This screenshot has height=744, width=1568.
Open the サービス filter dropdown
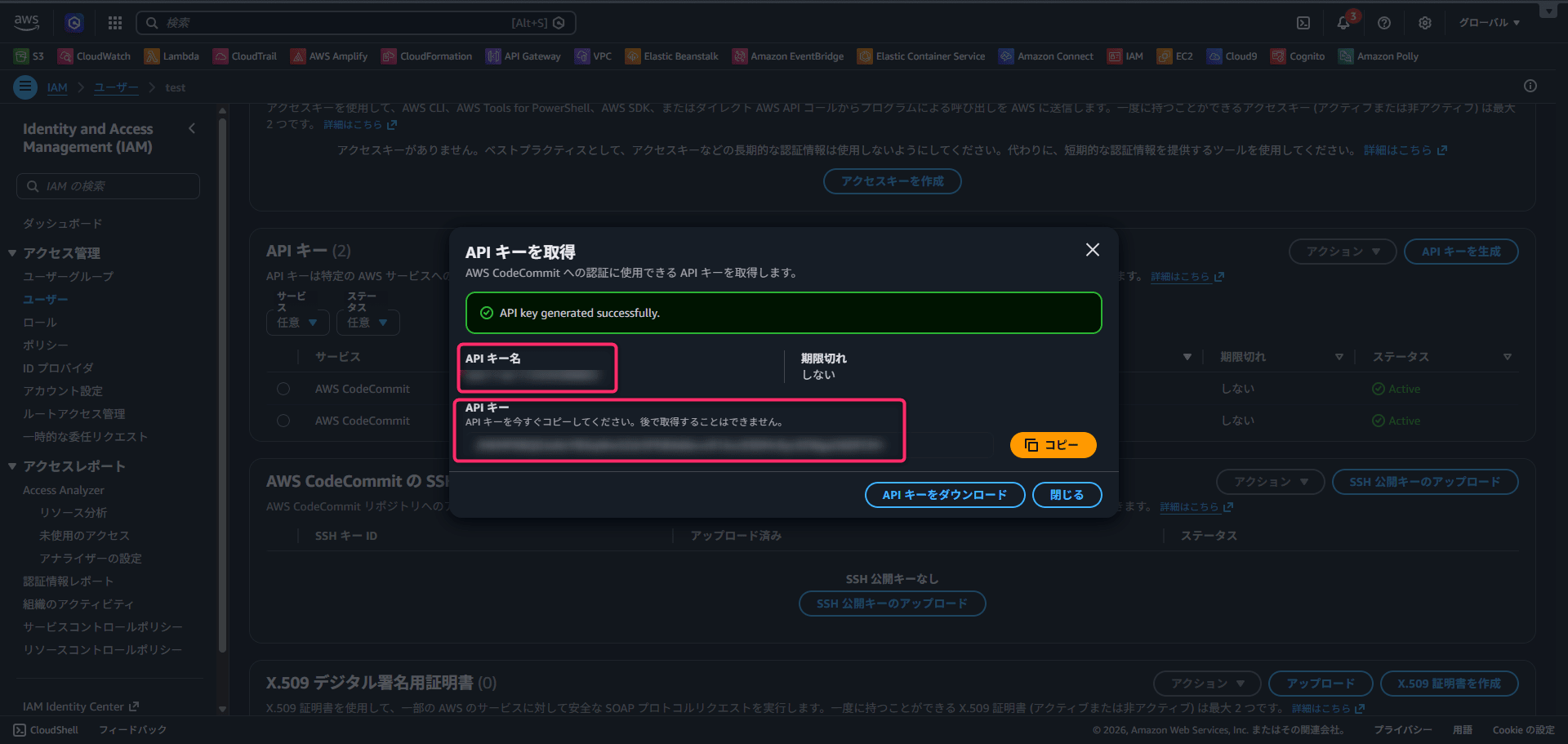coord(297,323)
